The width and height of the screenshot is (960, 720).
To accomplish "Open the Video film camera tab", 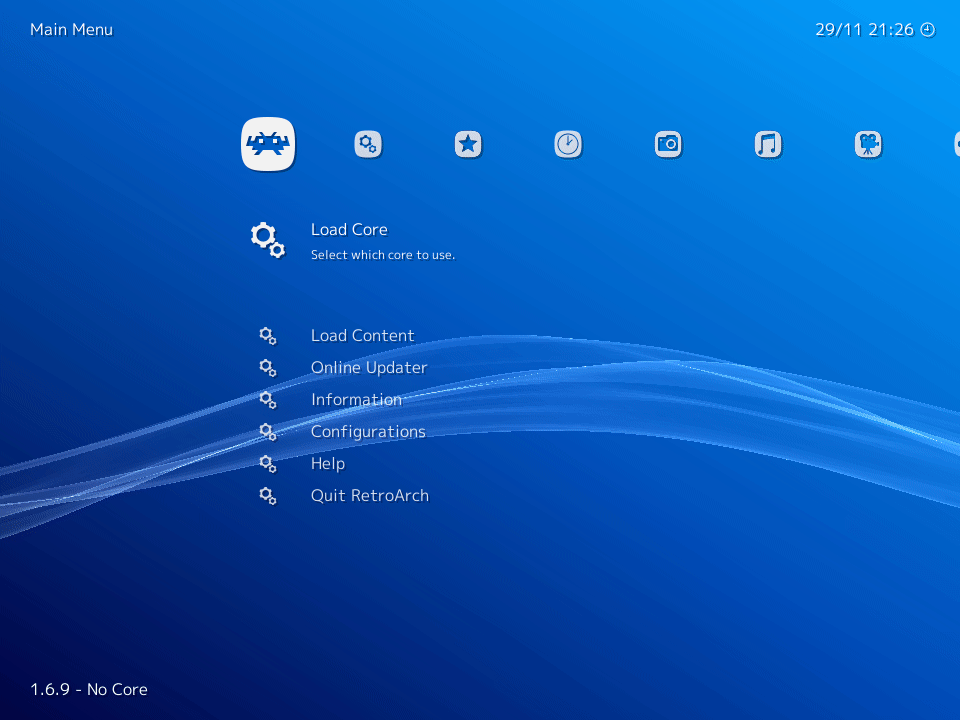I will tap(868, 144).
